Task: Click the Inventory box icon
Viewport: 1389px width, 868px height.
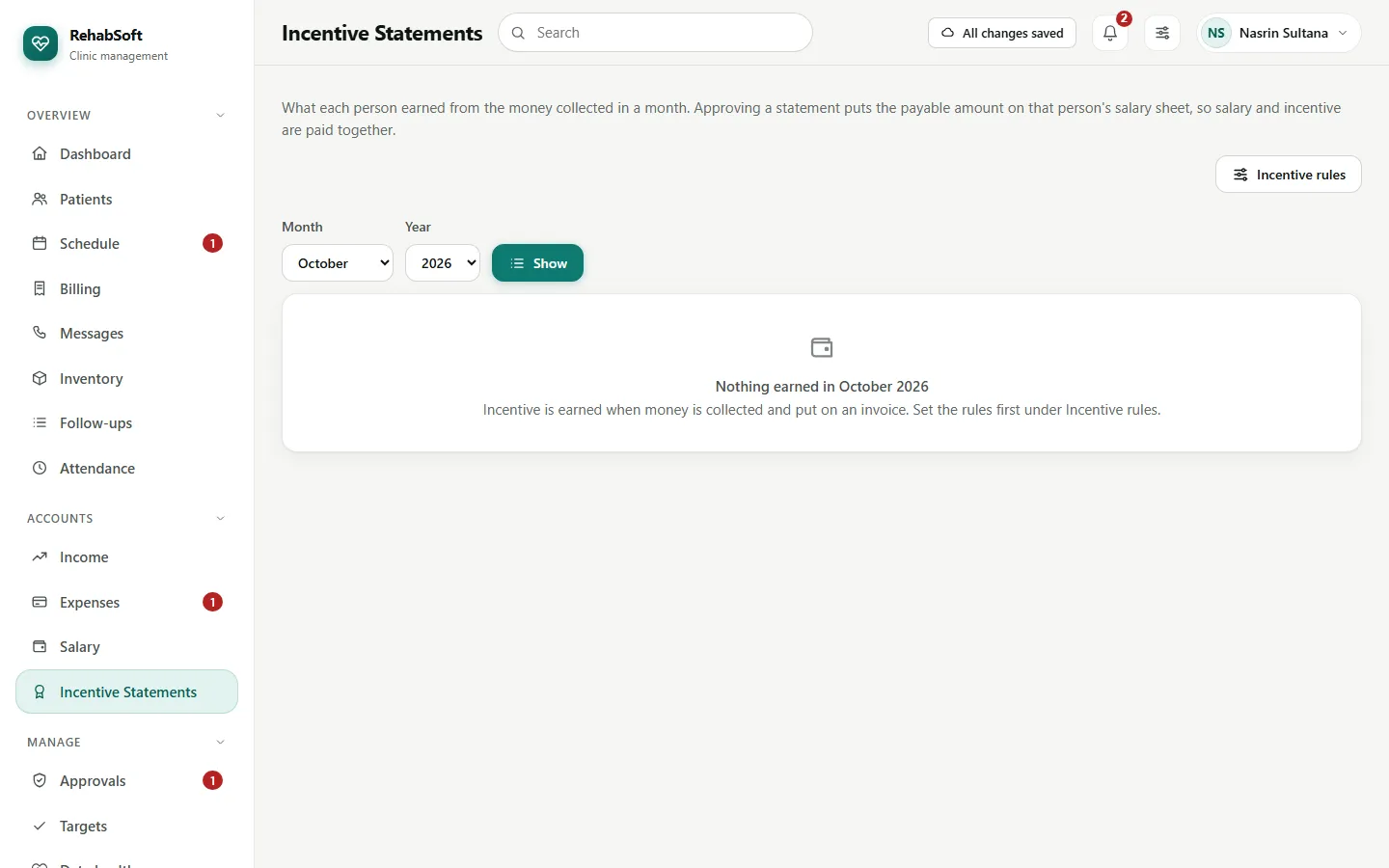Action: pyautogui.click(x=40, y=378)
